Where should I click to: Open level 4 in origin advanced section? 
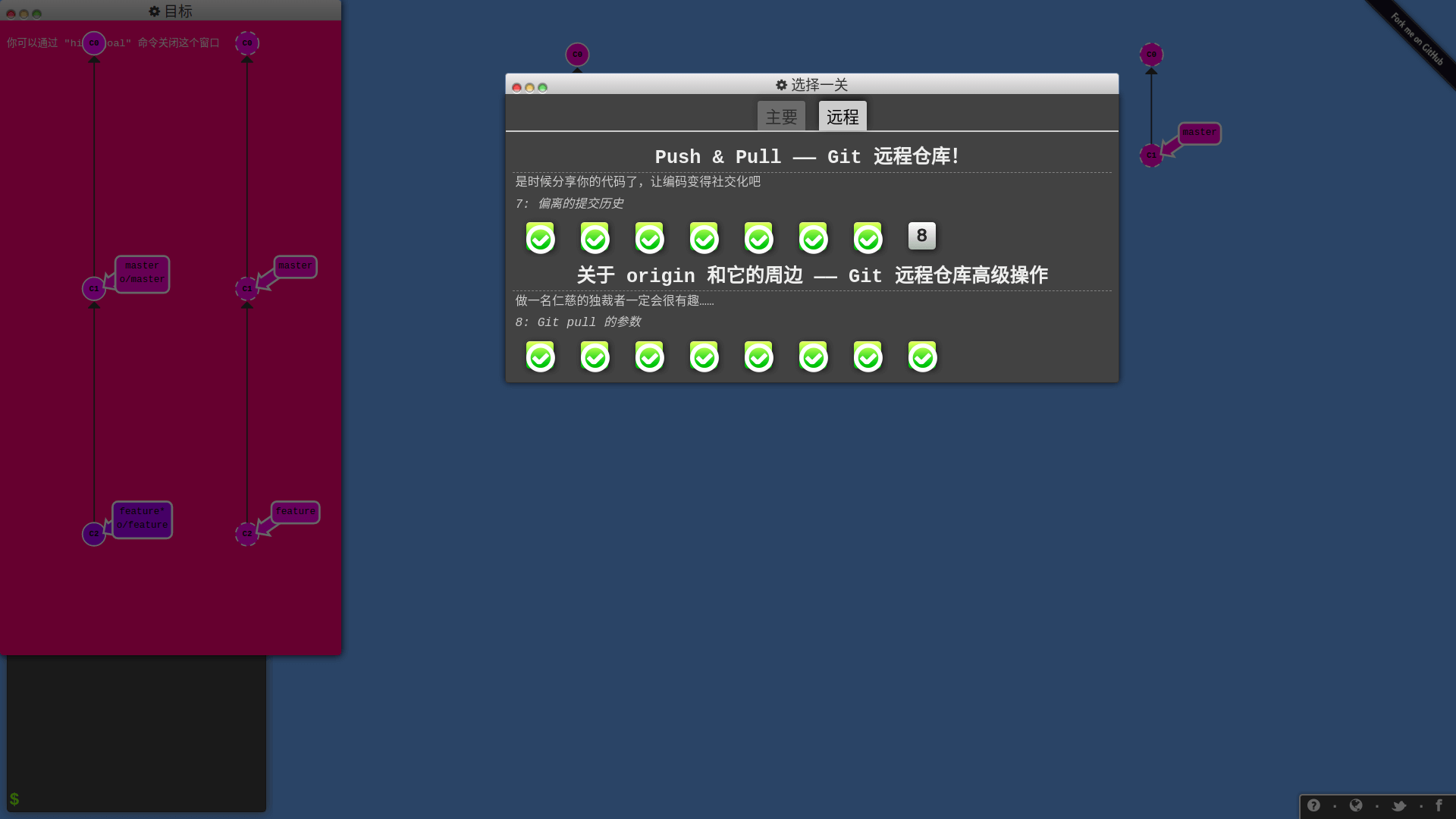click(704, 356)
